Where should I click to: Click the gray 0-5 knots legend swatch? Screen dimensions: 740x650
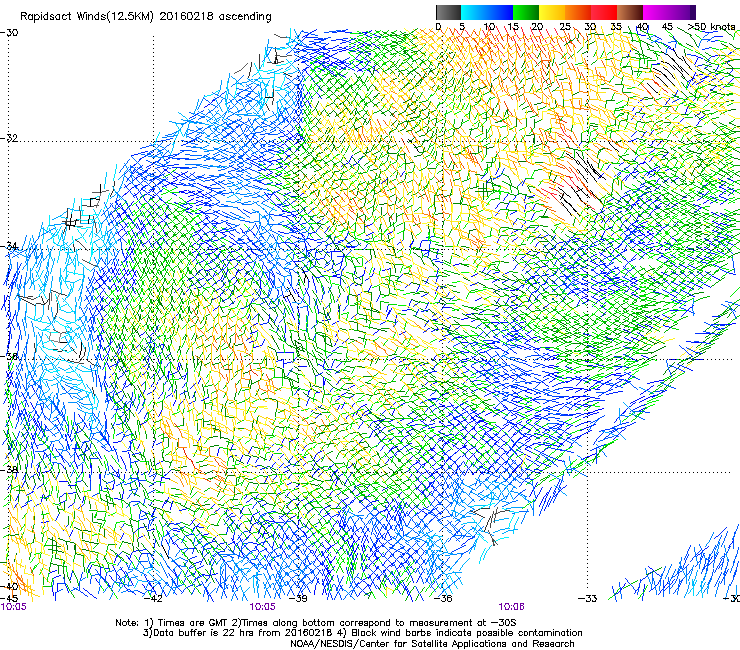coord(448,12)
